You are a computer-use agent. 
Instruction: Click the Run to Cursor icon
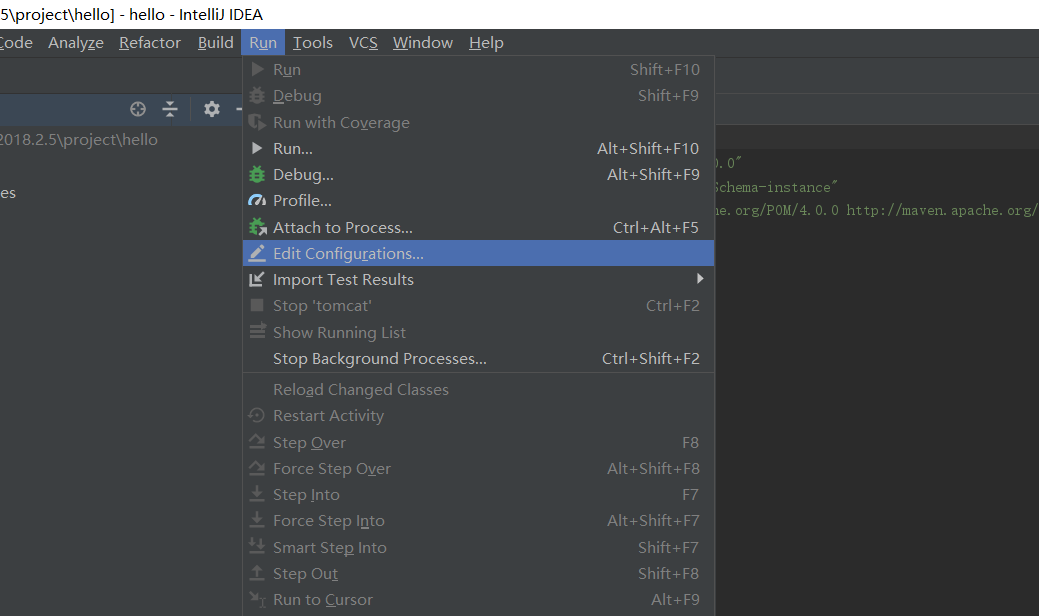click(x=257, y=599)
